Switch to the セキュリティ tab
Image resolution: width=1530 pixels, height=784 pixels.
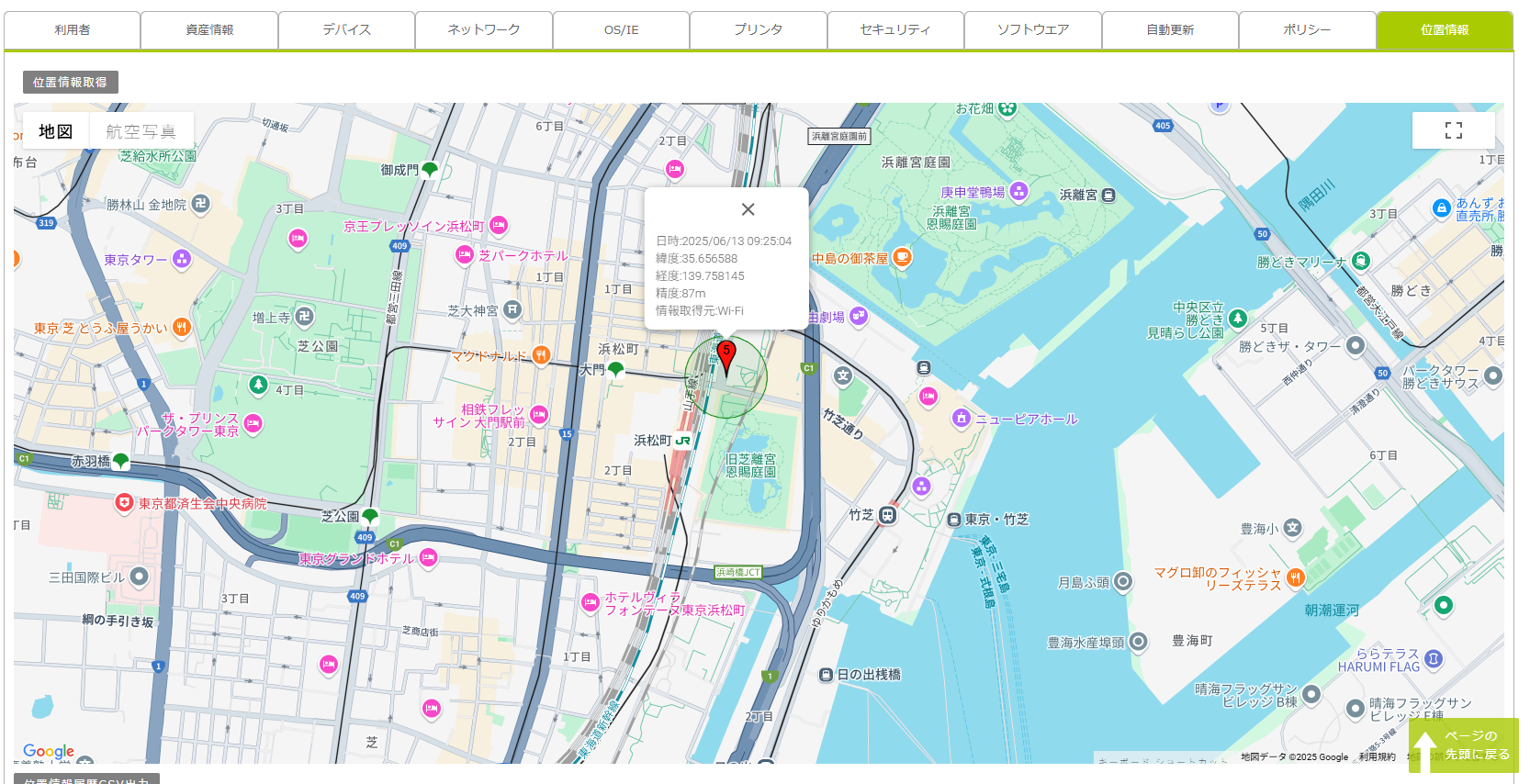pos(894,30)
